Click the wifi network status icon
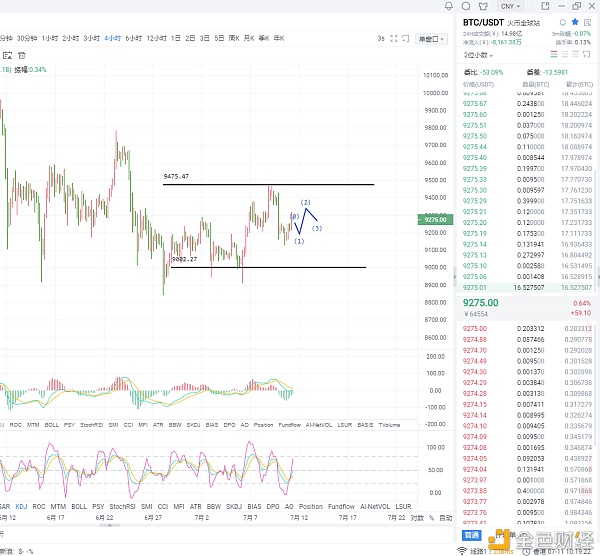The image size is (600, 556). [x=462, y=551]
